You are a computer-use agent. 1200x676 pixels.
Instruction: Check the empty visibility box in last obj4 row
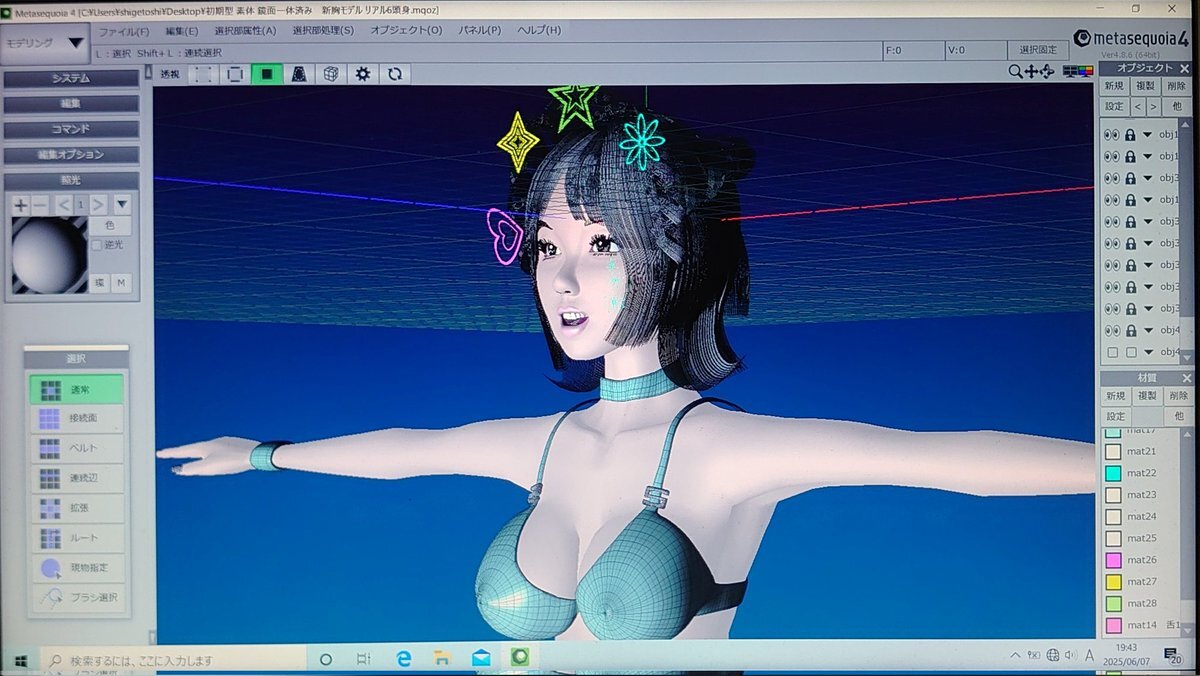point(1112,352)
